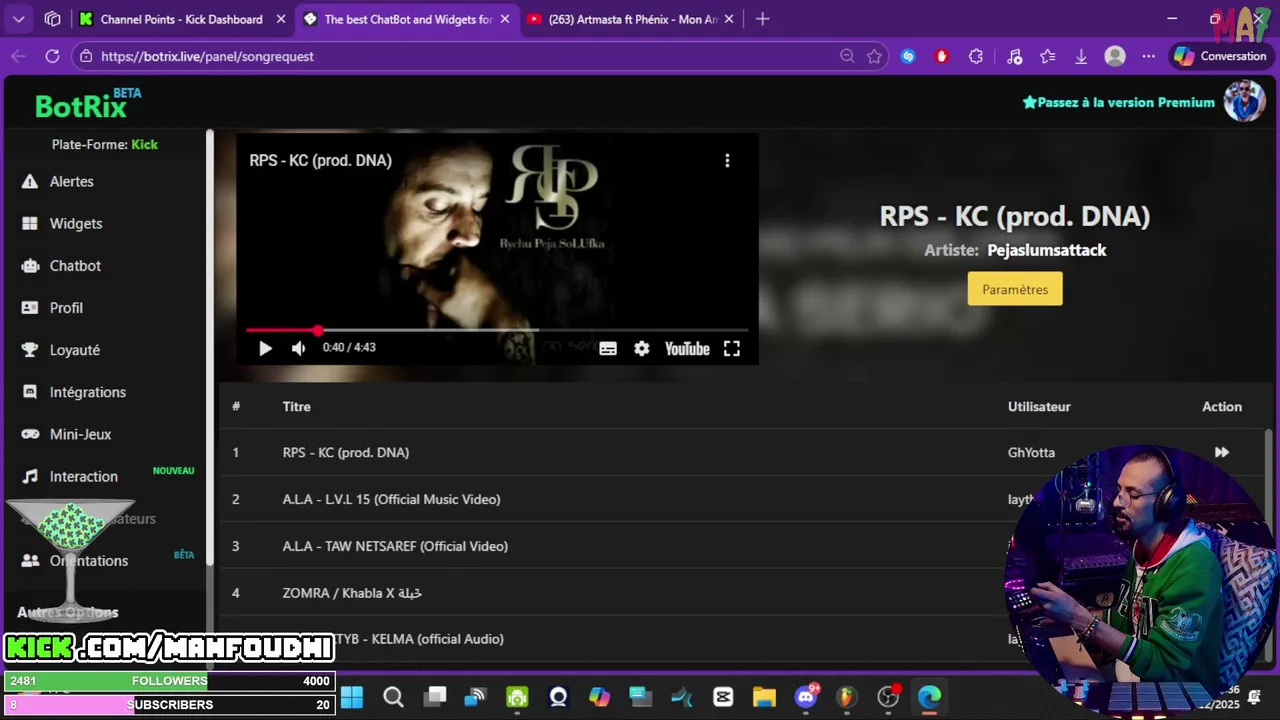The width and height of the screenshot is (1280, 720).
Task: Click the Loyauté trophy icon
Action: pyautogui.click(x=30, y=350)
